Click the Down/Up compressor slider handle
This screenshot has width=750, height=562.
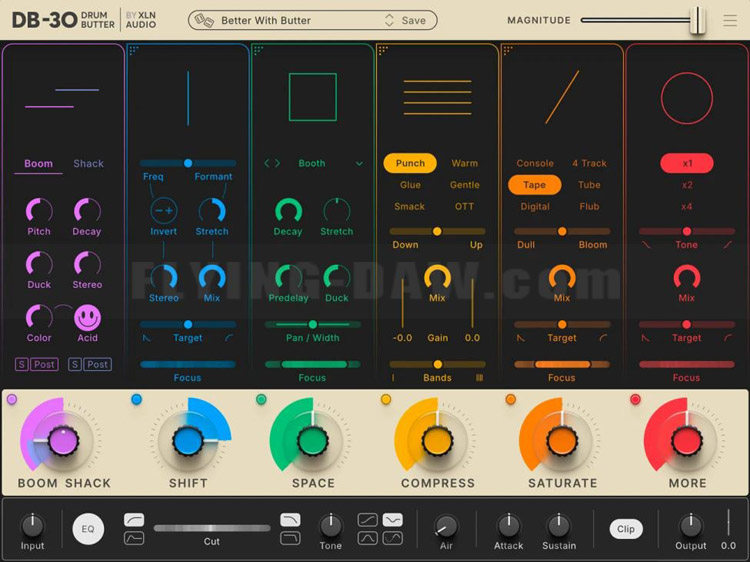pos(437,231)
